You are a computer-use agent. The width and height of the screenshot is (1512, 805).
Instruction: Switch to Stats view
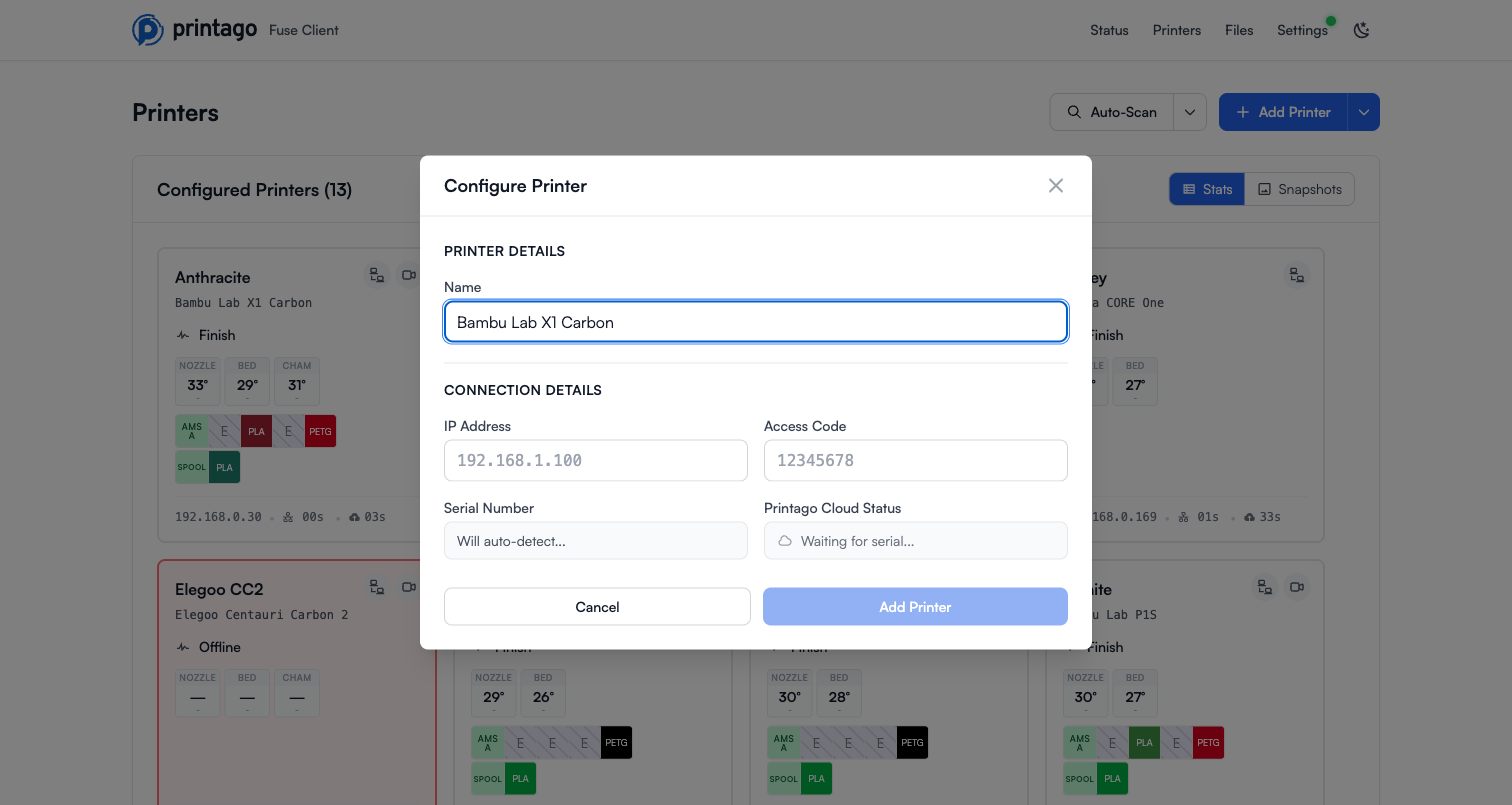(1207, 189)
